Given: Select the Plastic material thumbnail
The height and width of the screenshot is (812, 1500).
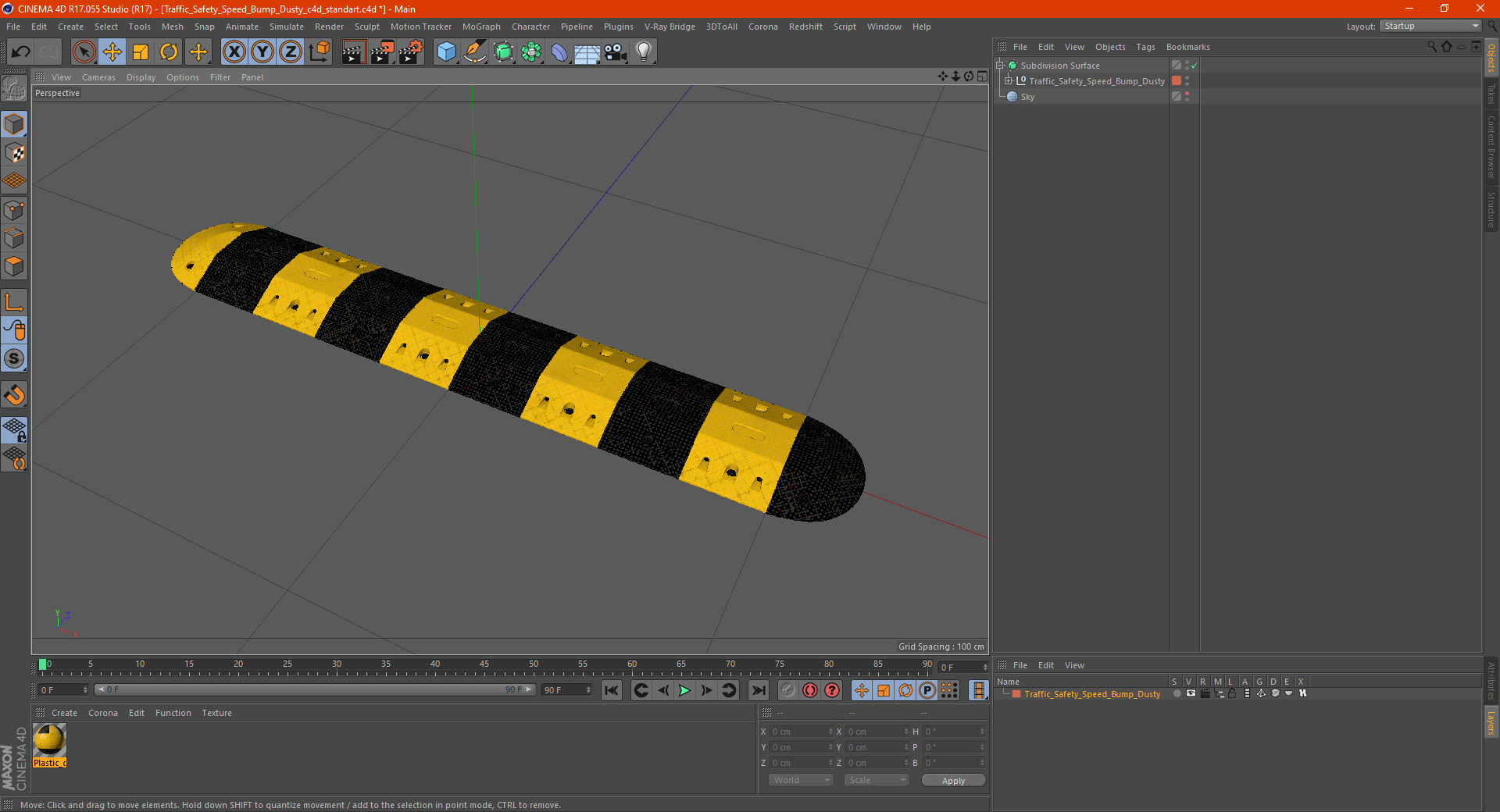Looking at the screenshot, I should click(x=49, y=741).
